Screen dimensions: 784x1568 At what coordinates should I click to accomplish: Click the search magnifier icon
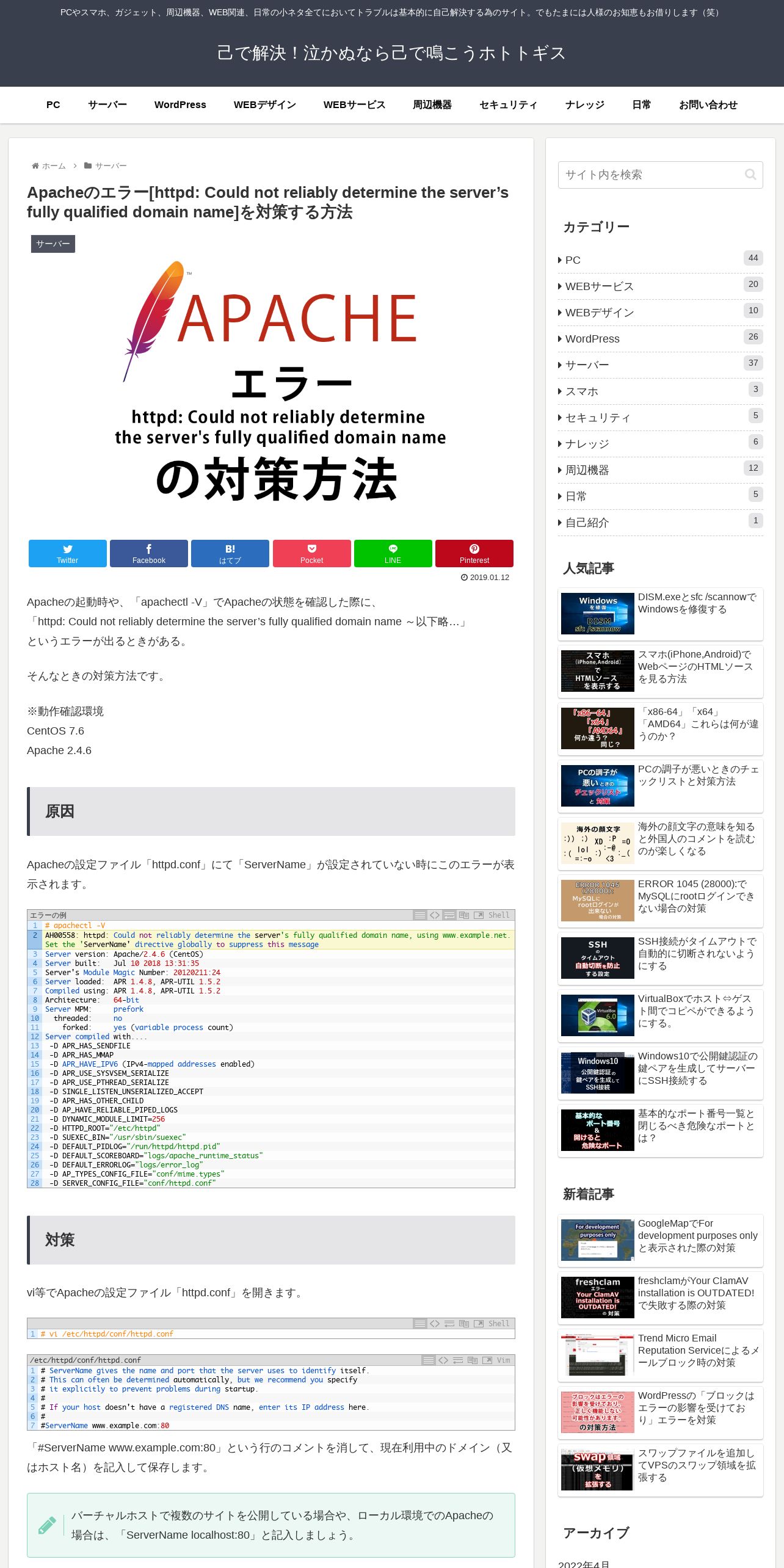click(x=750, y=175)
